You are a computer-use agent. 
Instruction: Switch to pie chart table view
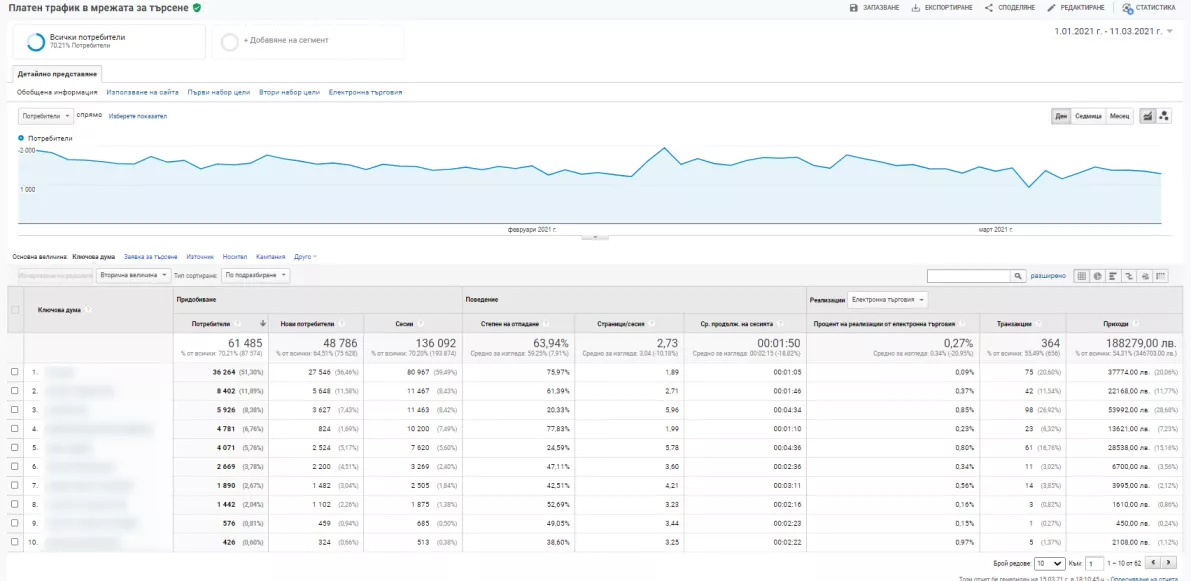click(1097, 276)
